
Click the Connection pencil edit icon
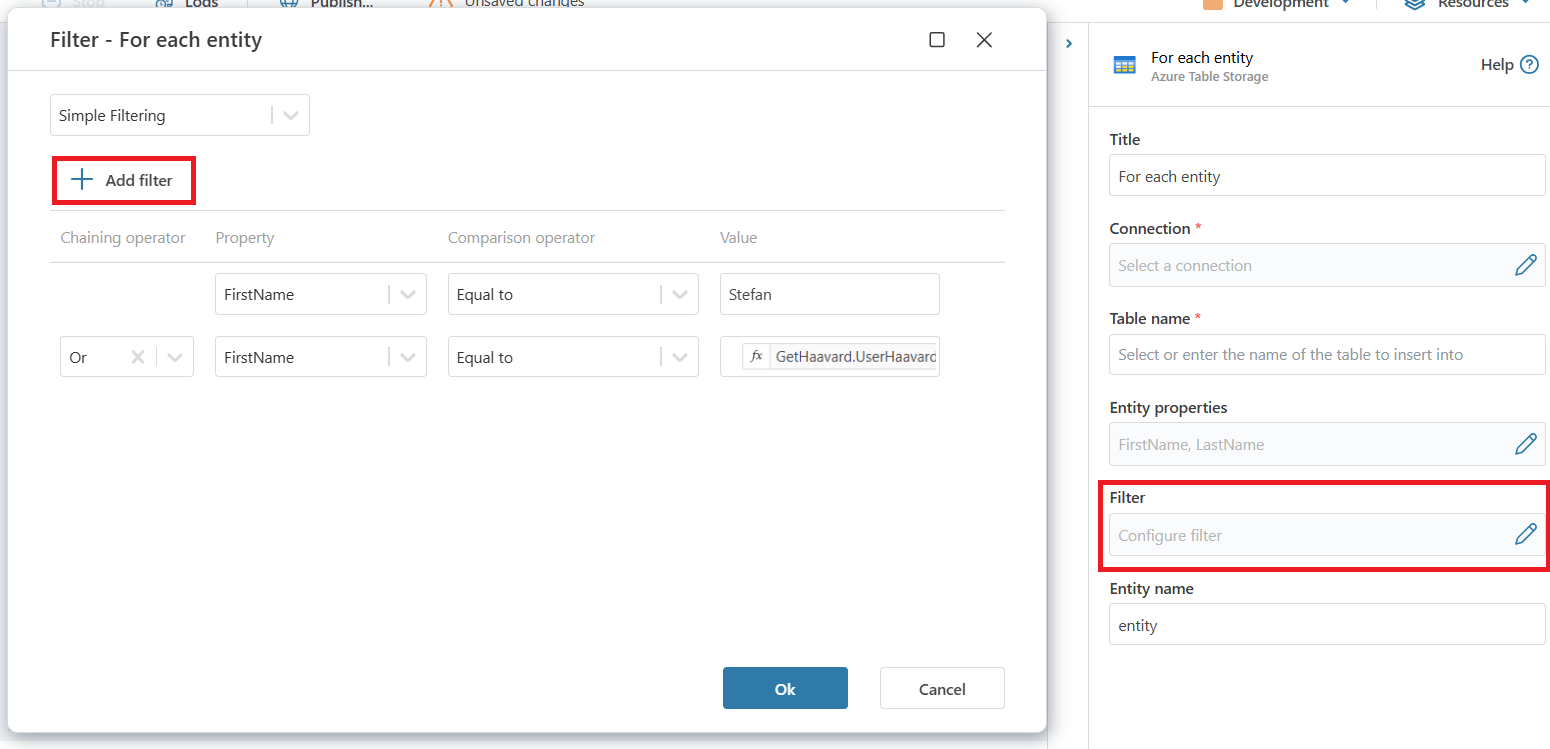click(1525, 265)
